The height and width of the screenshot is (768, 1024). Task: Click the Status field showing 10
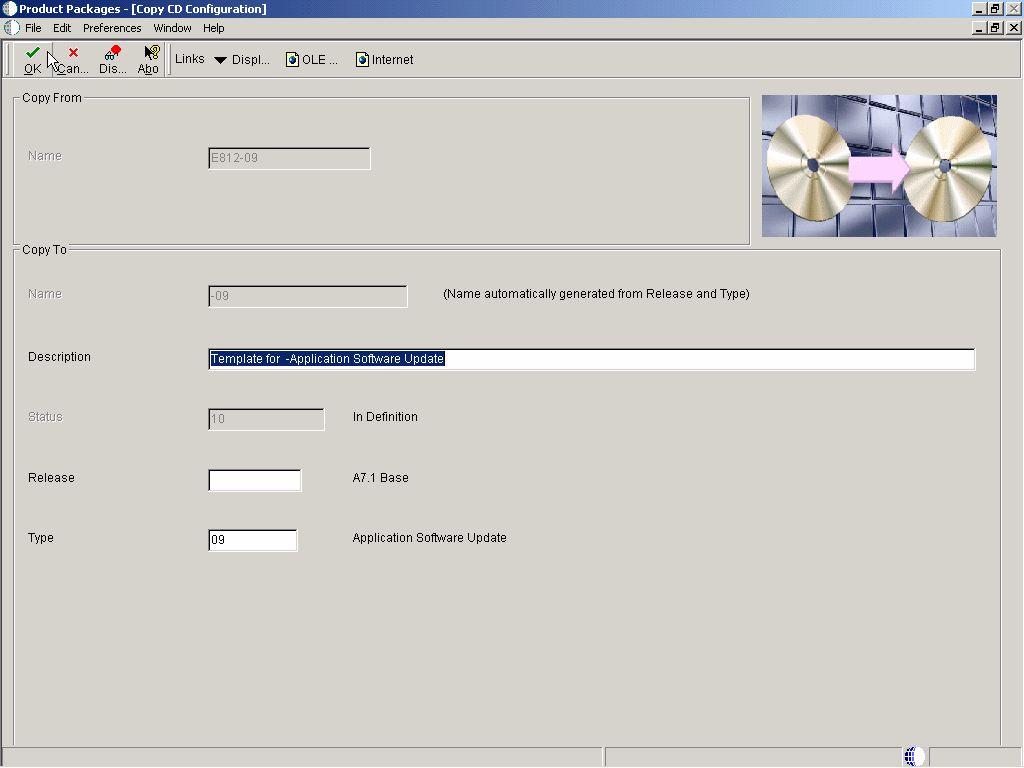[x=266, y=419]
